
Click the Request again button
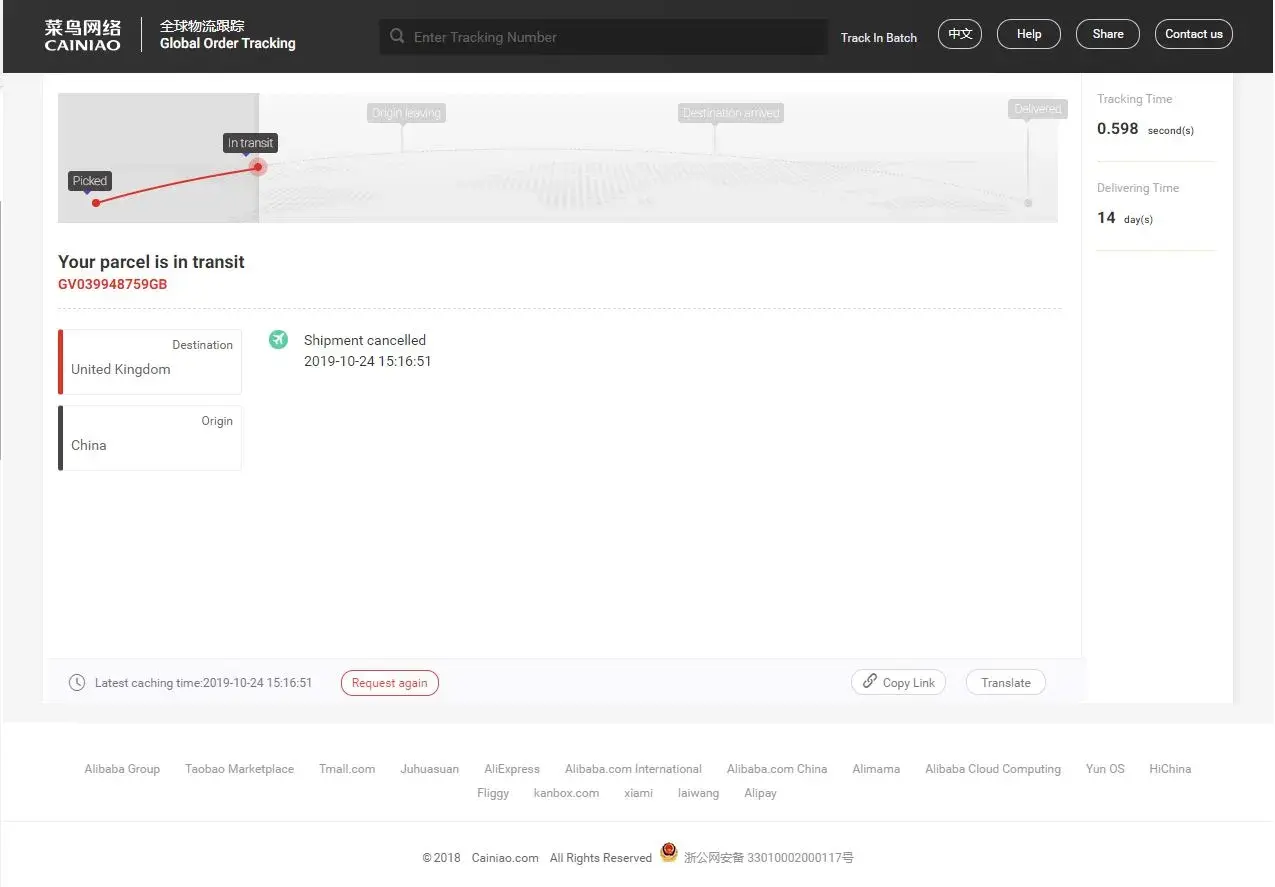coord(390,683)
